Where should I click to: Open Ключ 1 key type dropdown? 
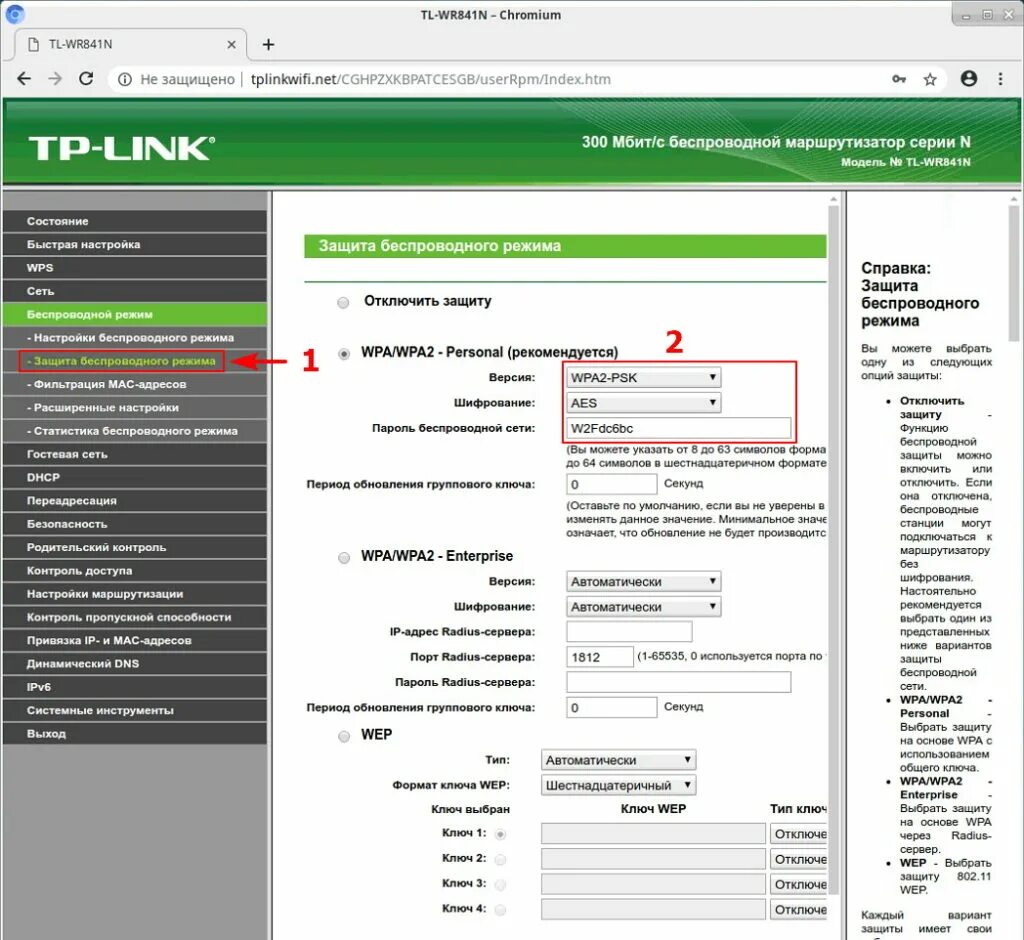coord(798,834)
